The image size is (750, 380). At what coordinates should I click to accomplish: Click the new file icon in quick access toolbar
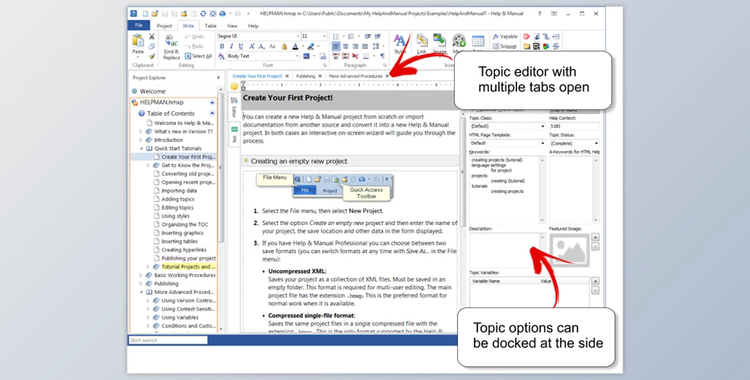point(145,13)
